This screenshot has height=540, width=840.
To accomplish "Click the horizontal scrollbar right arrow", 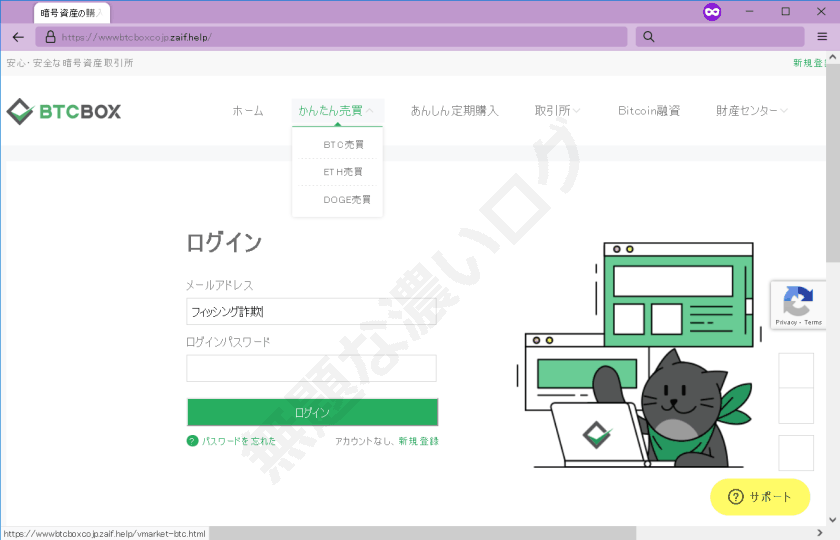I will (820, 533).
